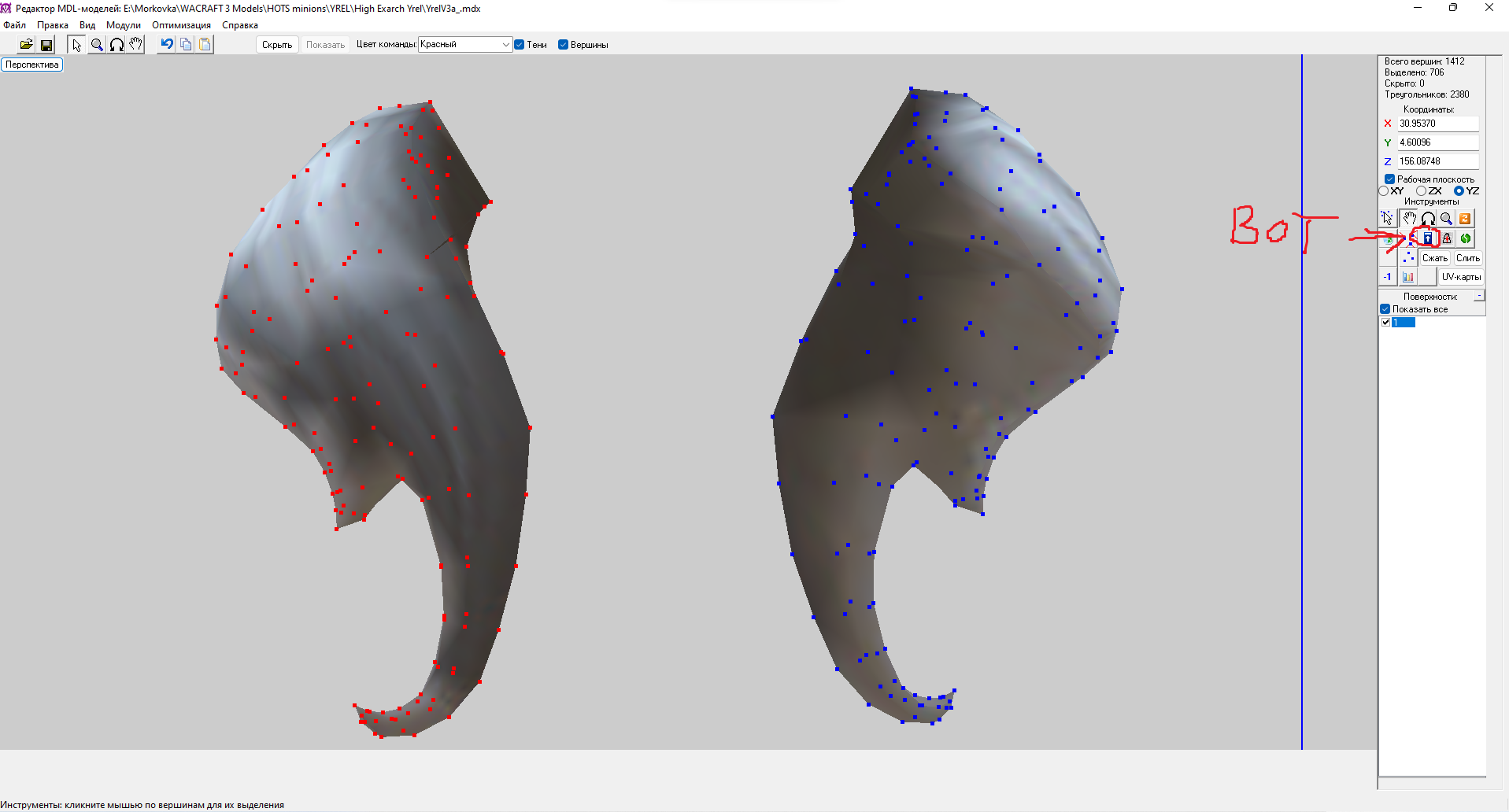Click the bar chart icon in tools panel
The height and width of the screenshot is (812, 1509).
(x=1407, y=277)
